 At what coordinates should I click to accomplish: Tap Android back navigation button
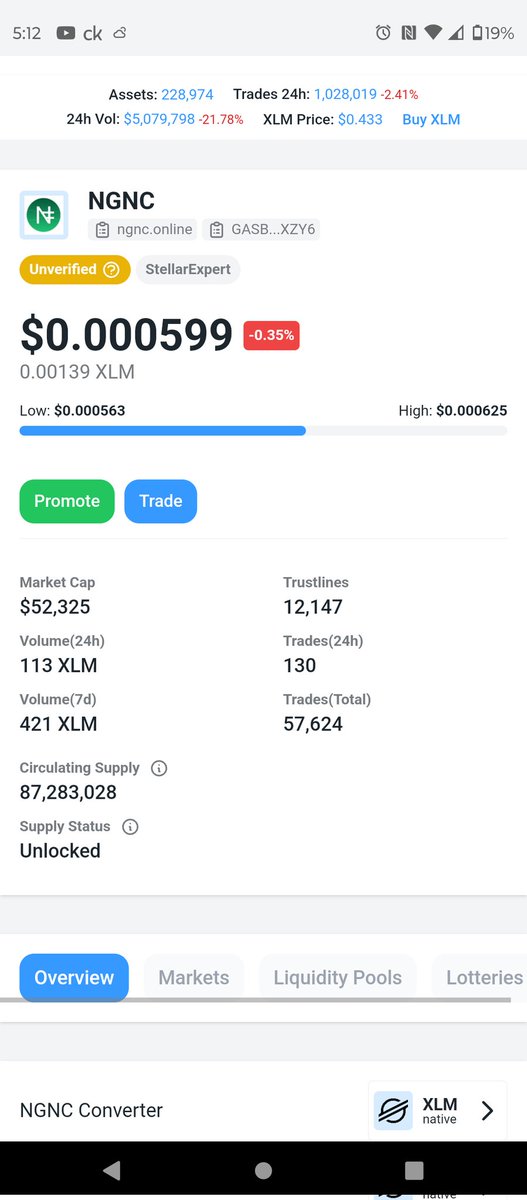coord(112,1170)
